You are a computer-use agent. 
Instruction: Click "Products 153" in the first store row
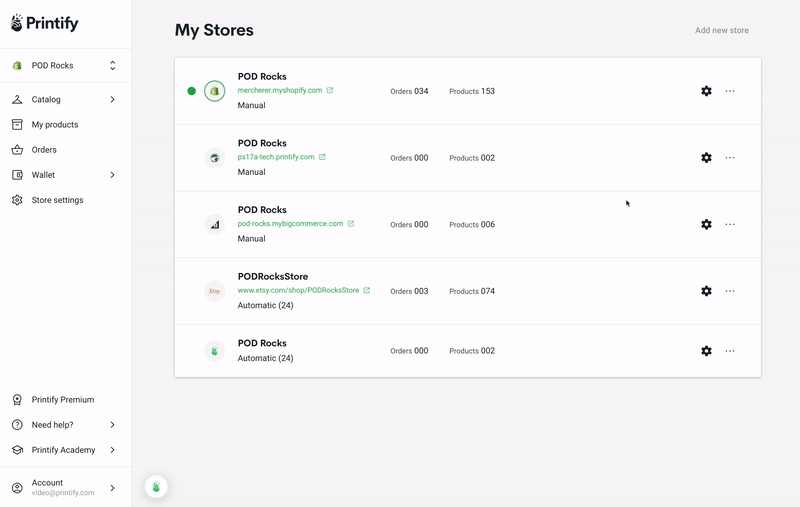[x=472, y=91]
